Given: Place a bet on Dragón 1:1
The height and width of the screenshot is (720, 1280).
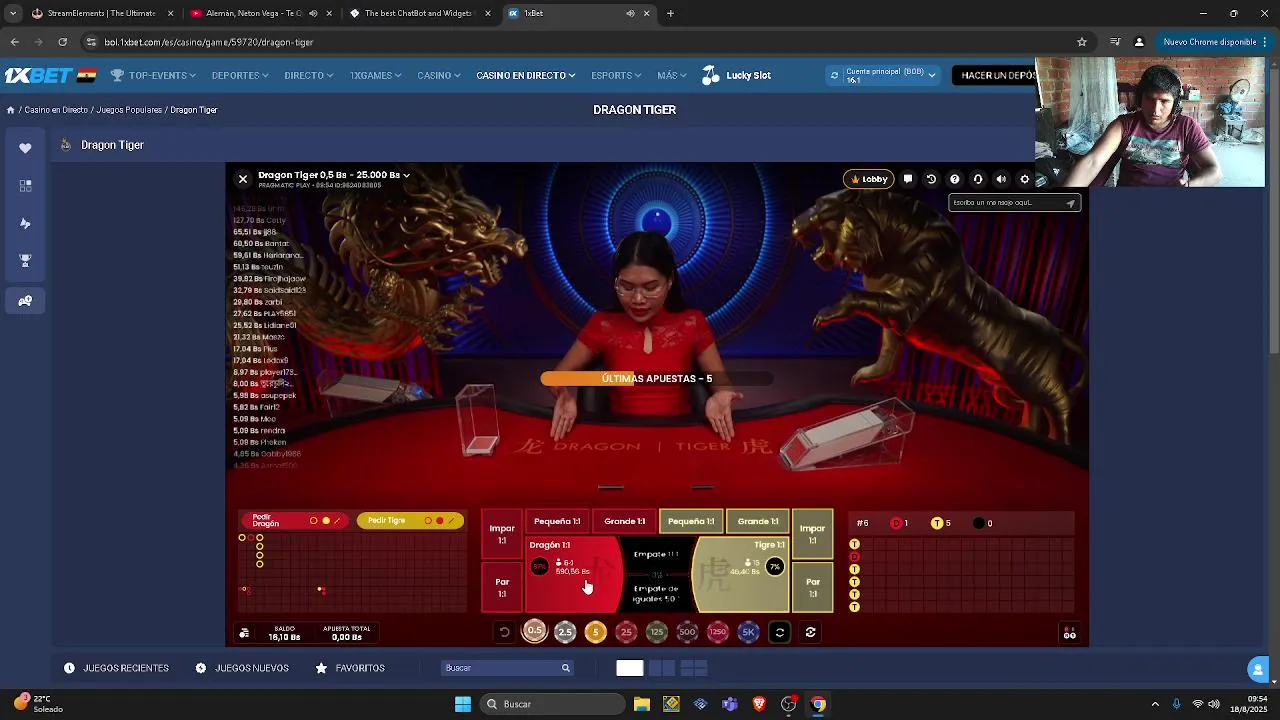Looking at the screenshot, I should point(573,574).
